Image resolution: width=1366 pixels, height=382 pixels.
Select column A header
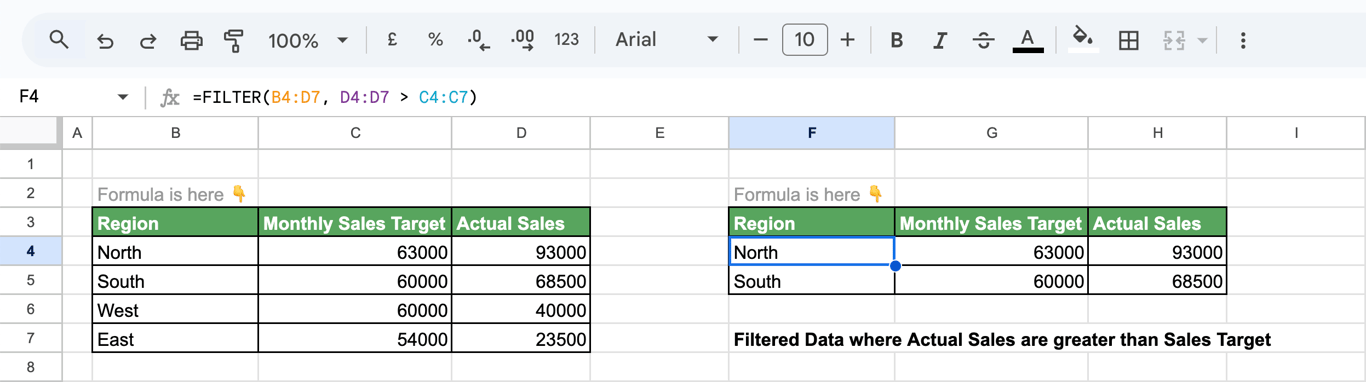(76, 132)
